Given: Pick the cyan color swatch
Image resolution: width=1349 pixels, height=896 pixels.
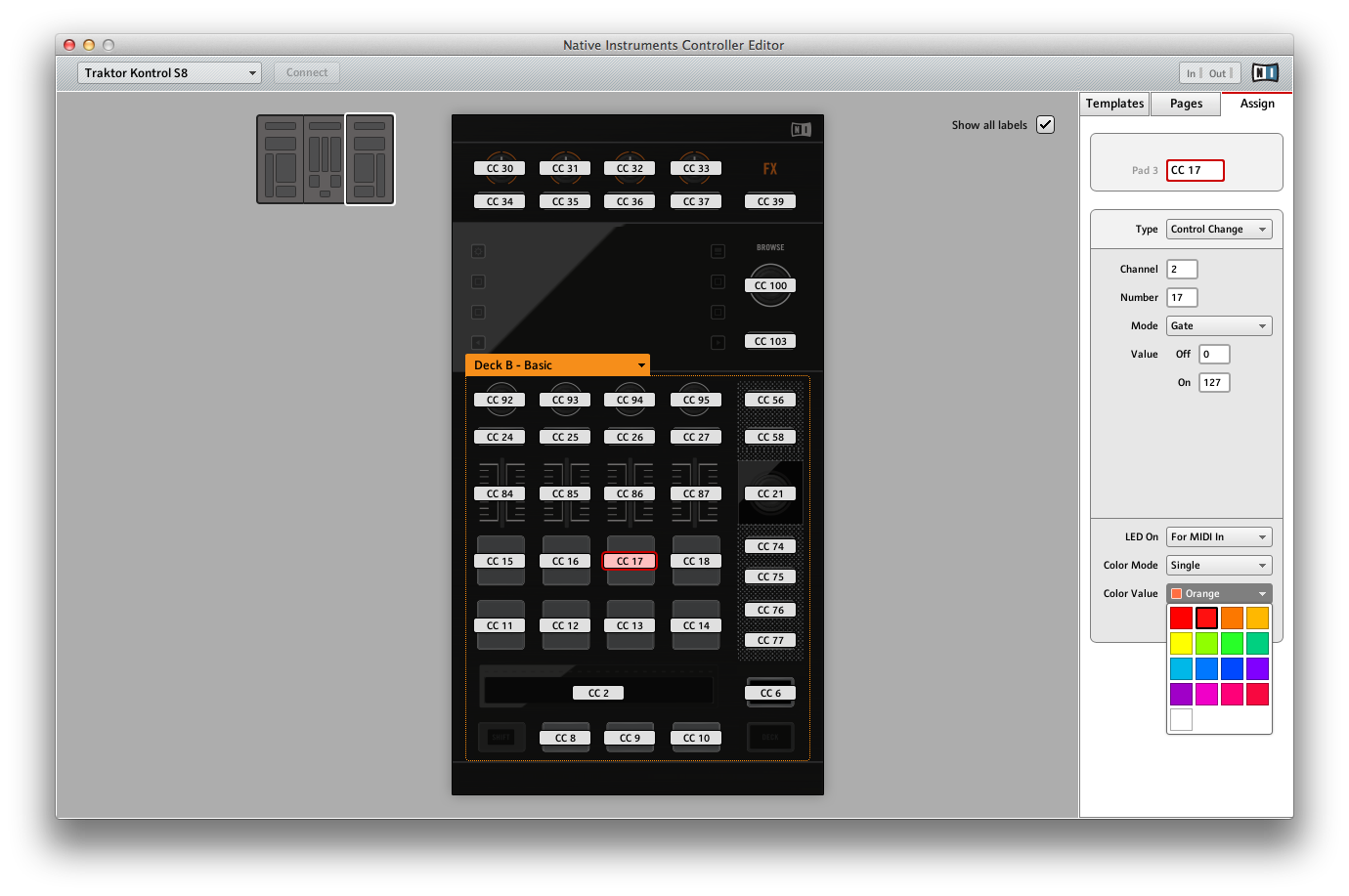Looking at the screenshot, I should coord(1181,668).
